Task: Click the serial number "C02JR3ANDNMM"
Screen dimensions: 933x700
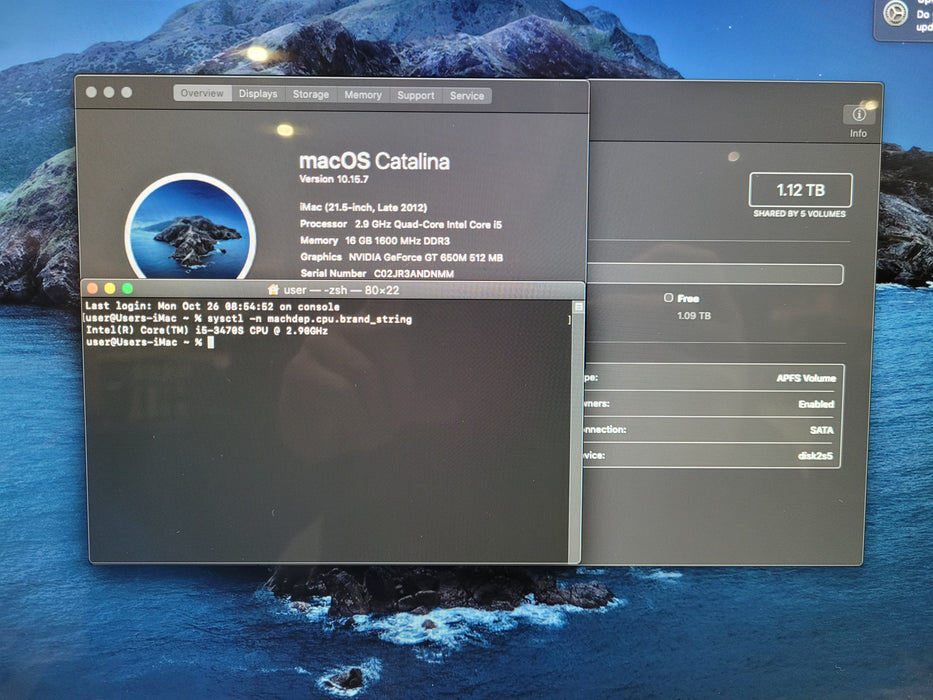Action: coord(414,273)
